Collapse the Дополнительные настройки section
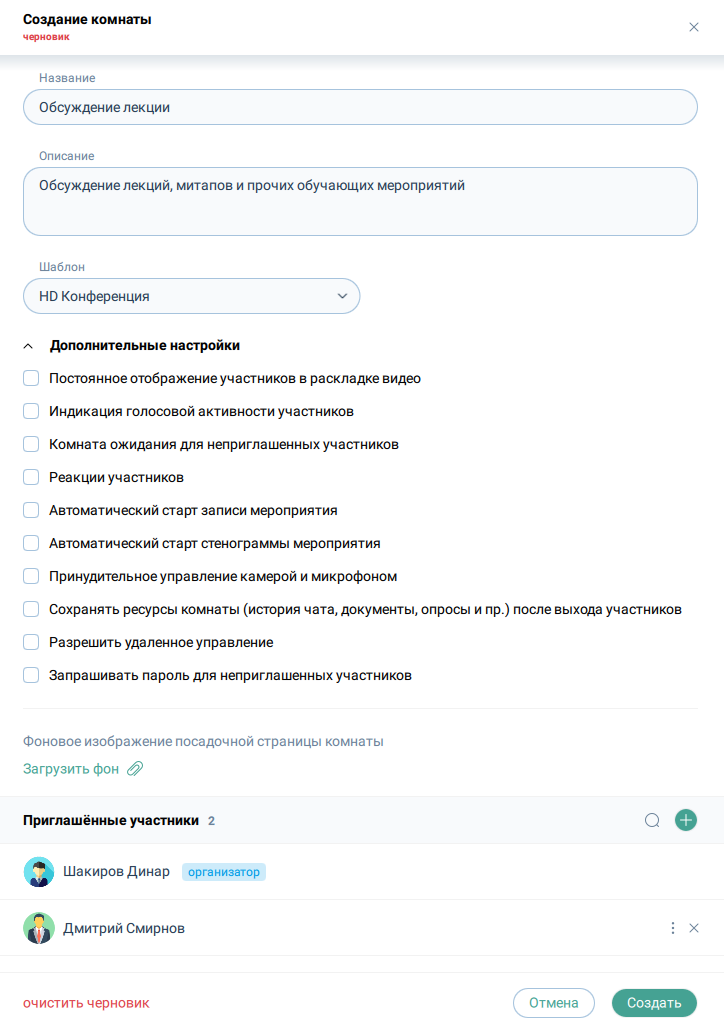 (x=28, y=344)
